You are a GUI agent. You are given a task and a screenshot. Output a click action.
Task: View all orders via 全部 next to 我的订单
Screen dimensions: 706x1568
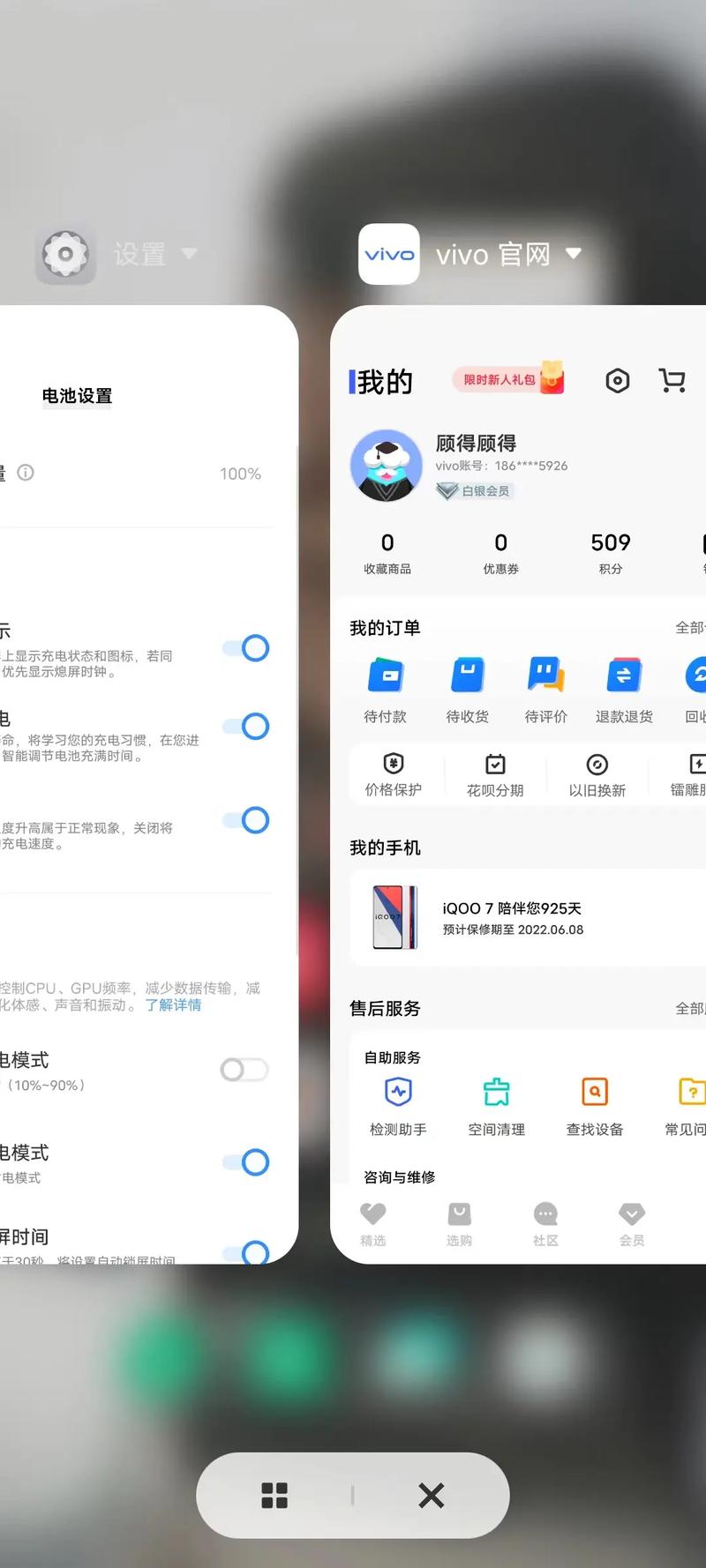click(x=690, y=628)
